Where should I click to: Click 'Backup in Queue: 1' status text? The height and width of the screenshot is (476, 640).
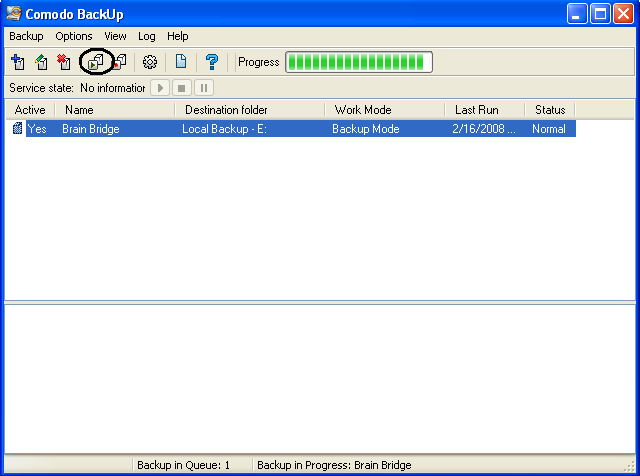[x=183, y=465]
